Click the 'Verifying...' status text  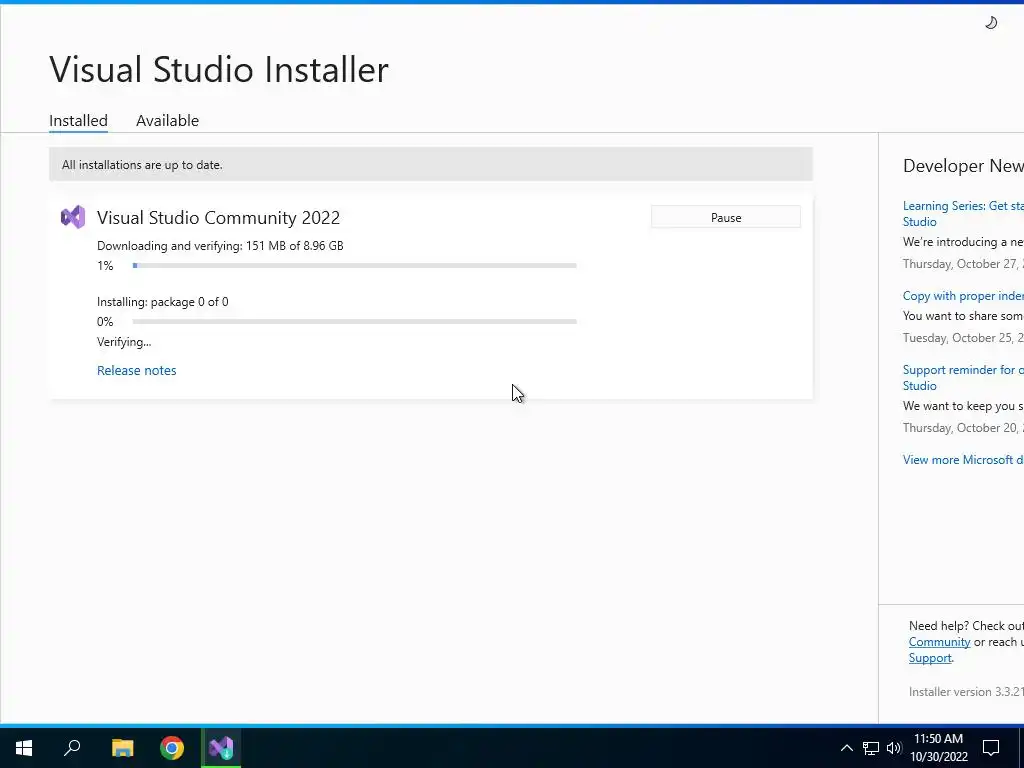pyautogui.click(x=124, y=342)
